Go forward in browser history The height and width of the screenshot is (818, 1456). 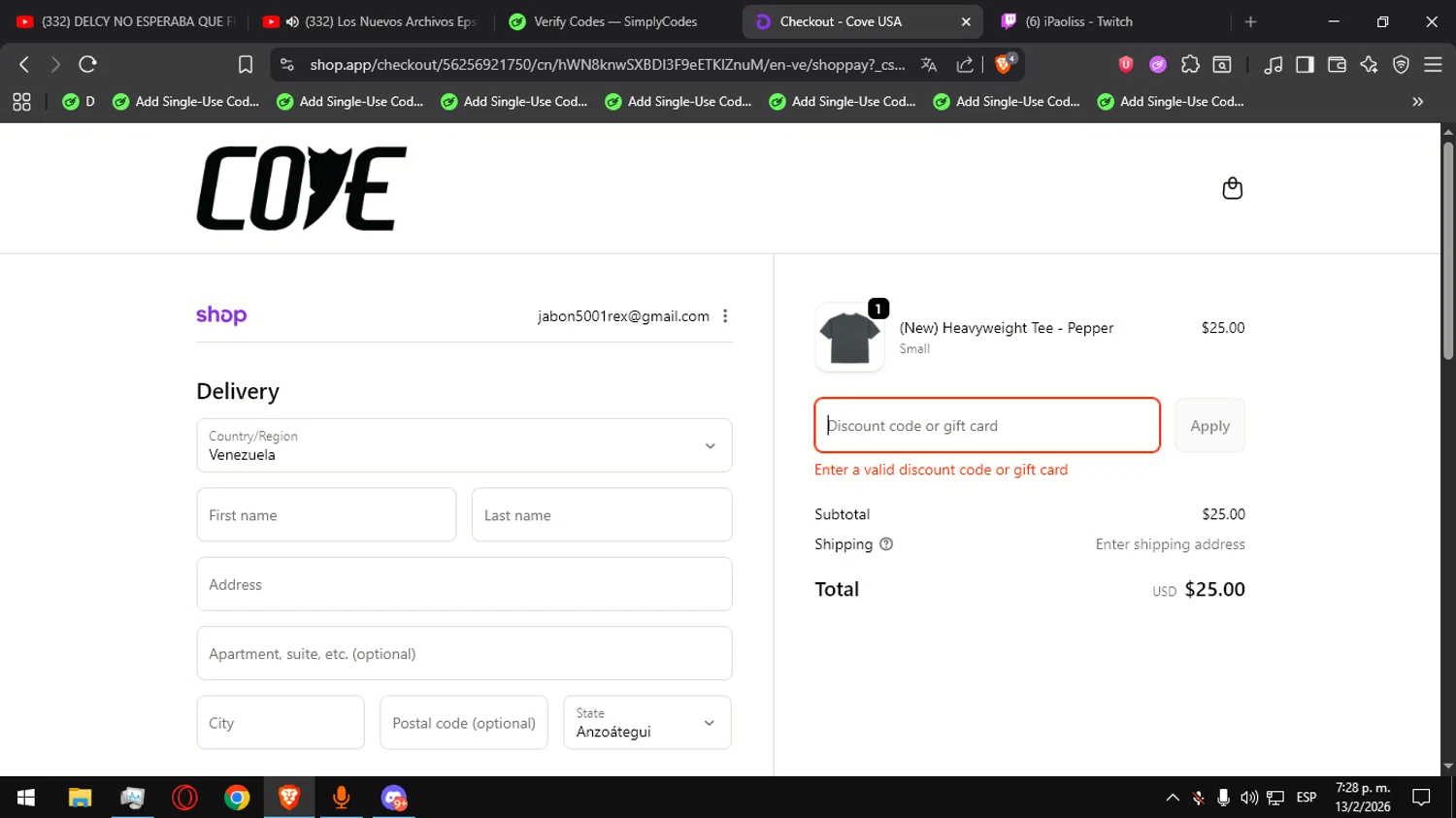55,64
